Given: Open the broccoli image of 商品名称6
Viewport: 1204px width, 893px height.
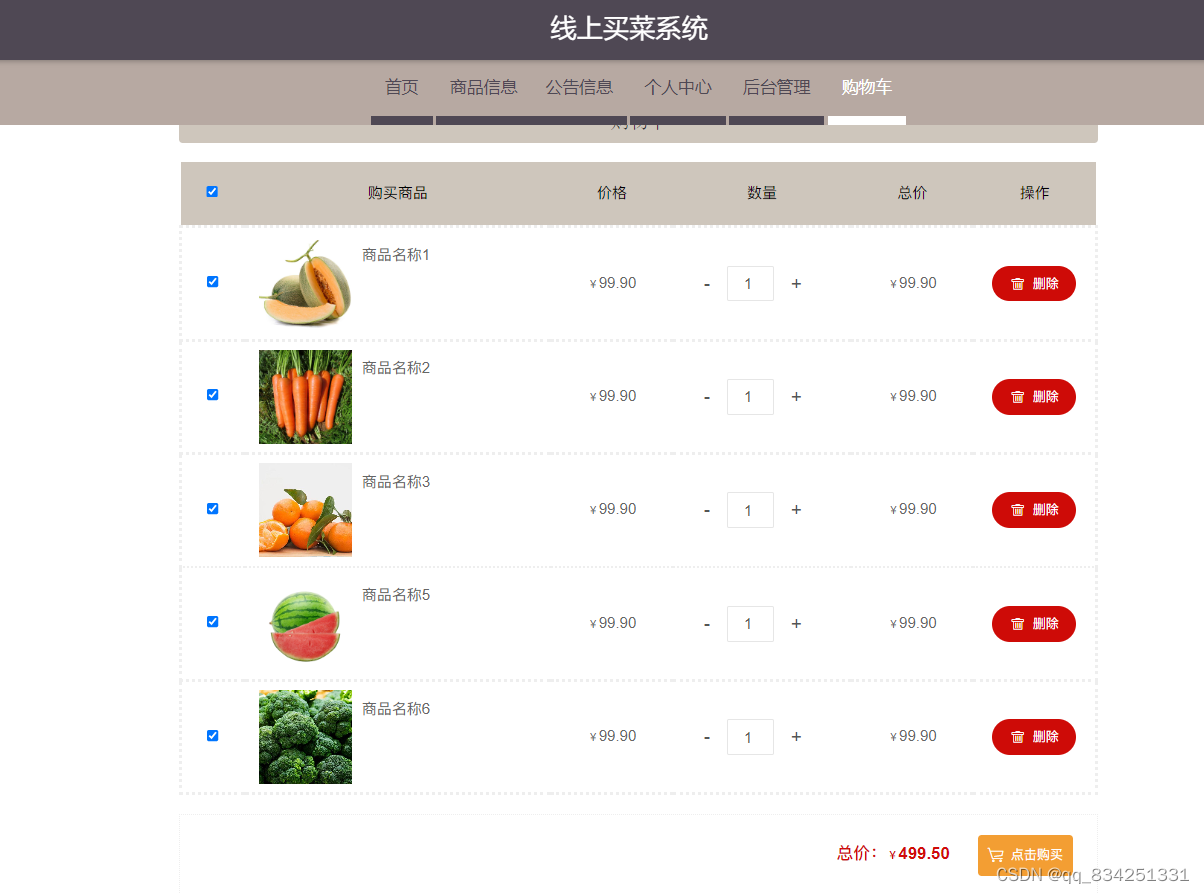Looking at the screenshot, I should tap(305, 737).
